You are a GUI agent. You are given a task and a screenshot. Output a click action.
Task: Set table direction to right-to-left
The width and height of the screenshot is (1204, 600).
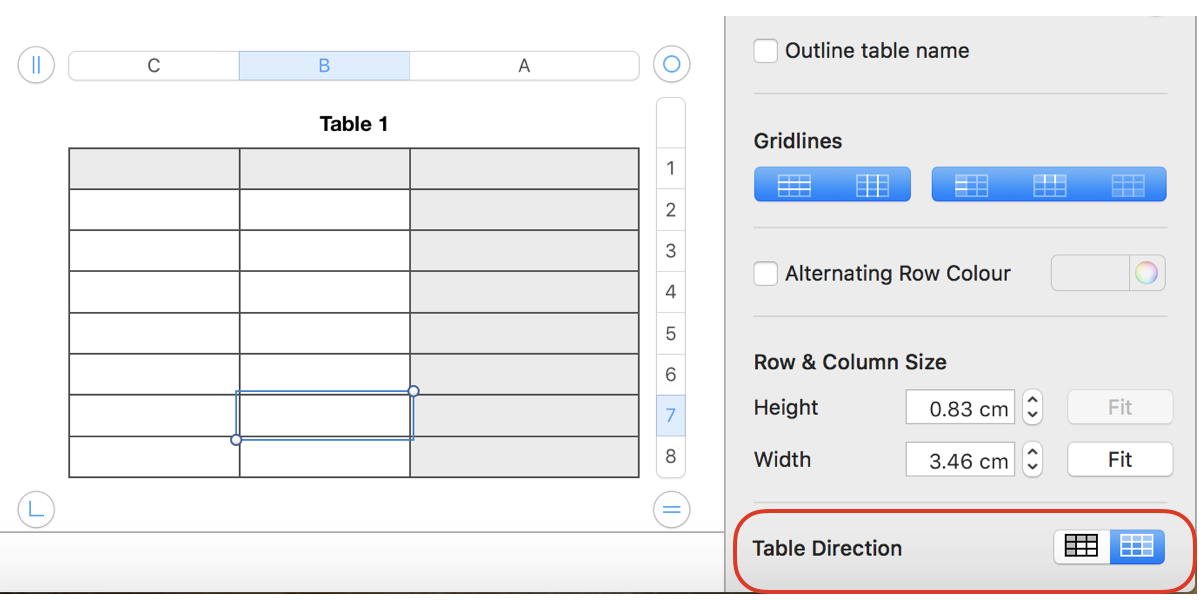pyautogui.click(x=1137, y=546)
